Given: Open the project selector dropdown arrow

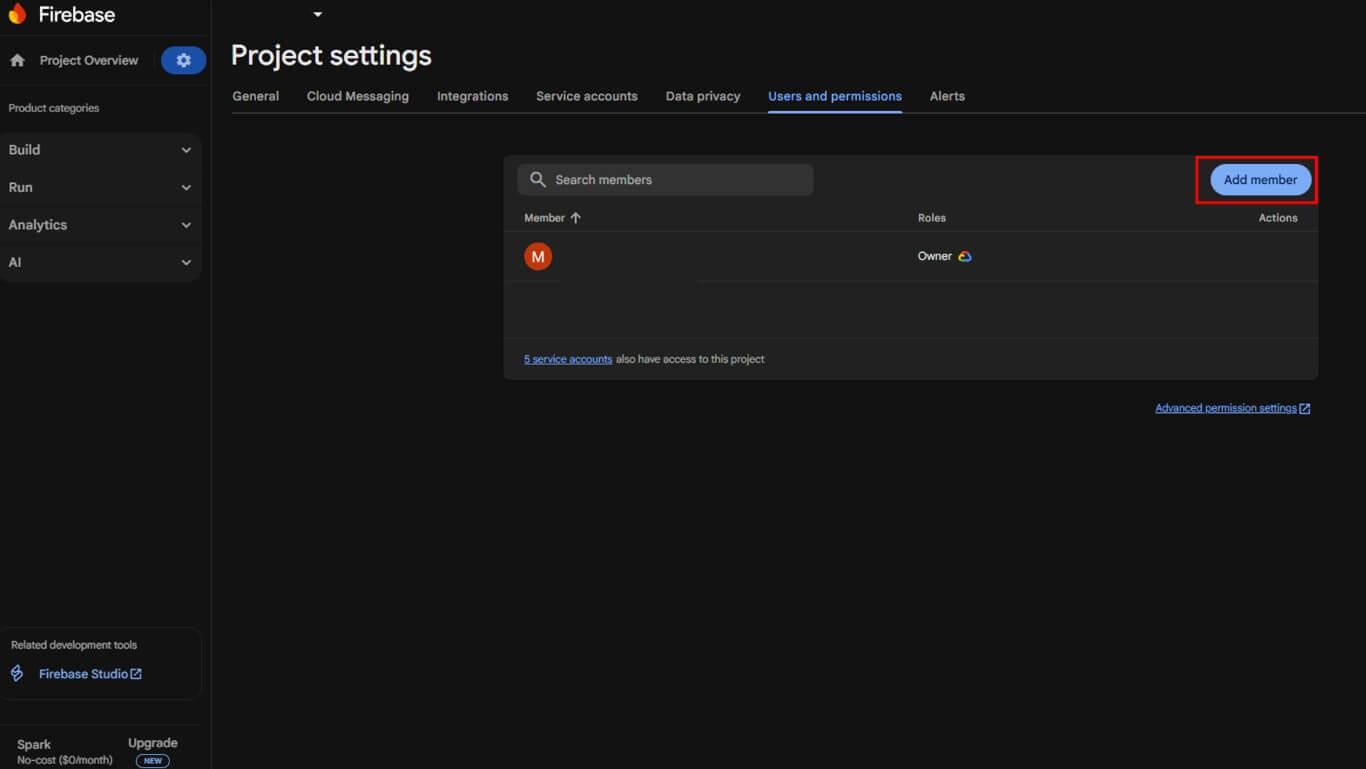Looking at the screenshot, I should (x=318, y=15).
